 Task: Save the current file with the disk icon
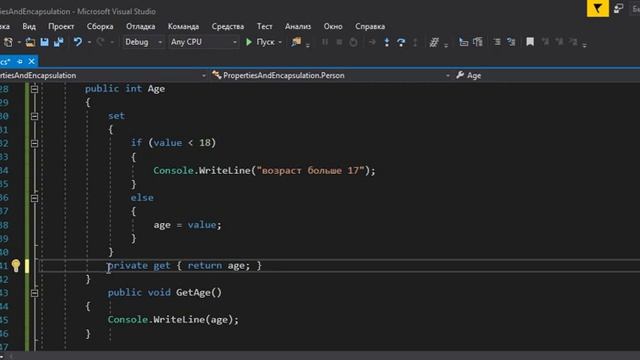click(44, 42)
